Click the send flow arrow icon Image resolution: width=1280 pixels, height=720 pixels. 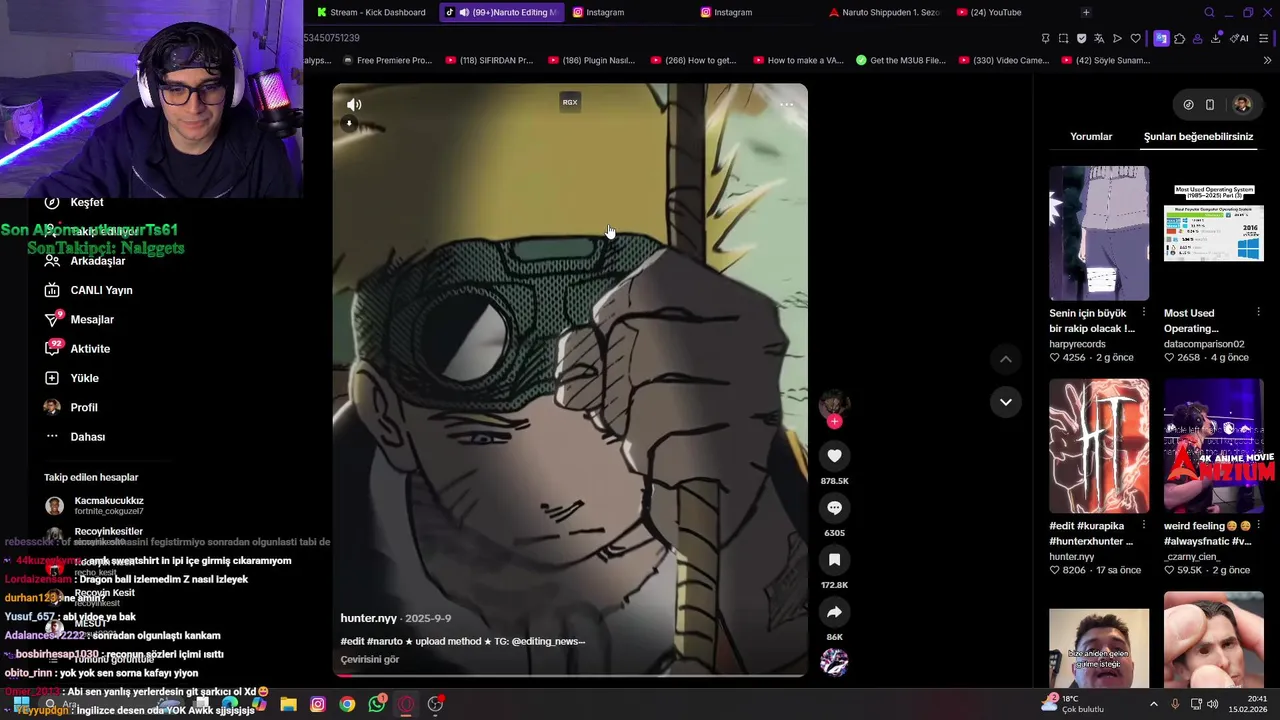(x=1117, y=38)
